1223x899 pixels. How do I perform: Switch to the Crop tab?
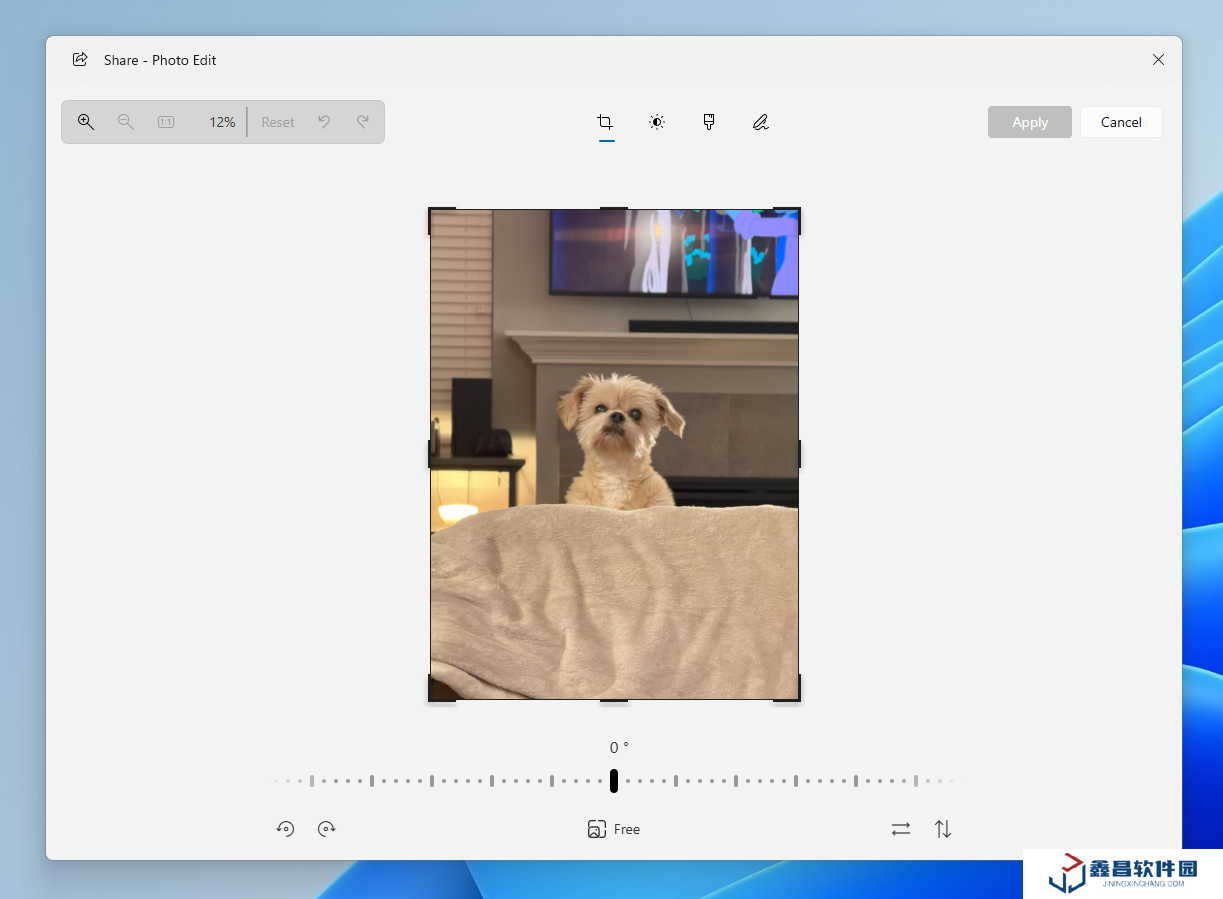point(605,122)
